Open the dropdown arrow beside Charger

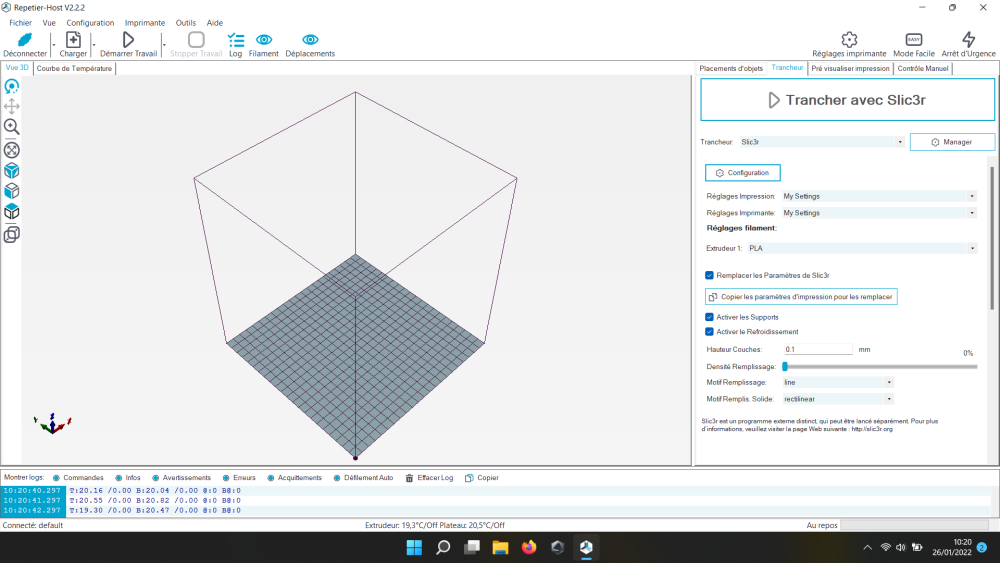[x=94, y=45]
